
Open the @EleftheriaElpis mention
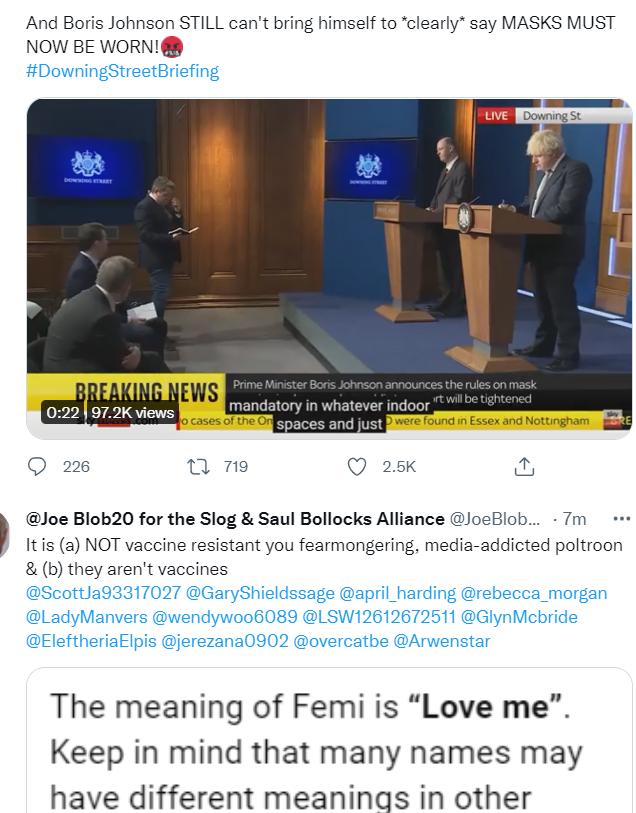pyautogui.click(x=91, y=640)
